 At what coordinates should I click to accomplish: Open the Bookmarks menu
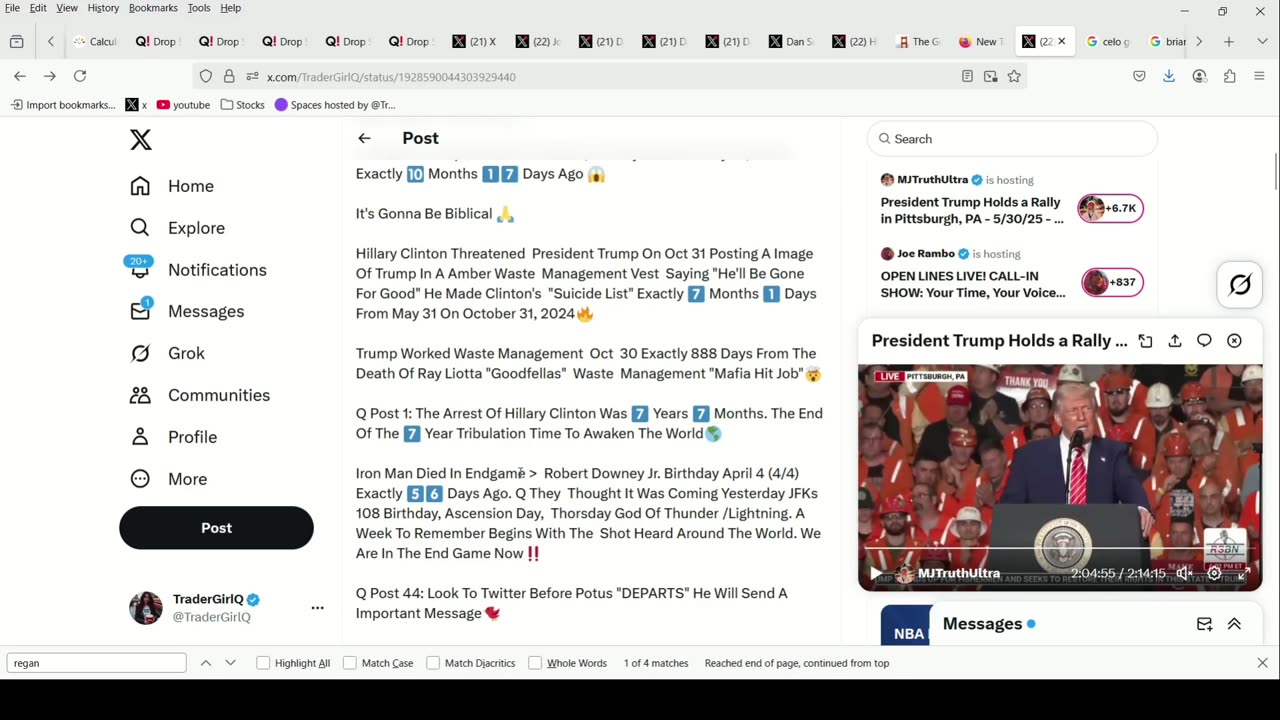click(153, 8)
